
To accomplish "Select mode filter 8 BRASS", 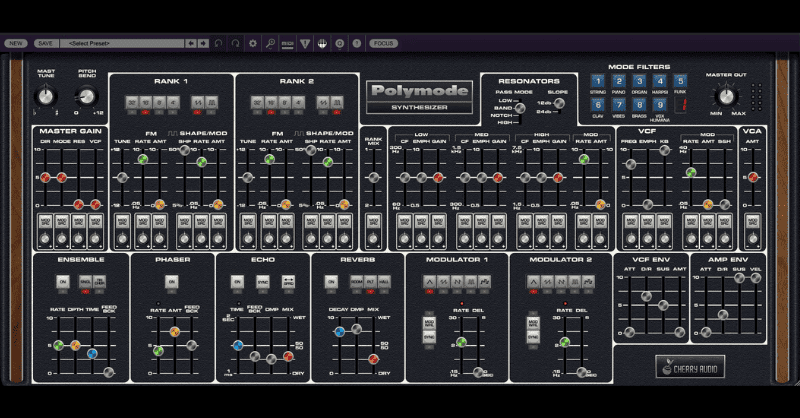I will tap(639, 105).
